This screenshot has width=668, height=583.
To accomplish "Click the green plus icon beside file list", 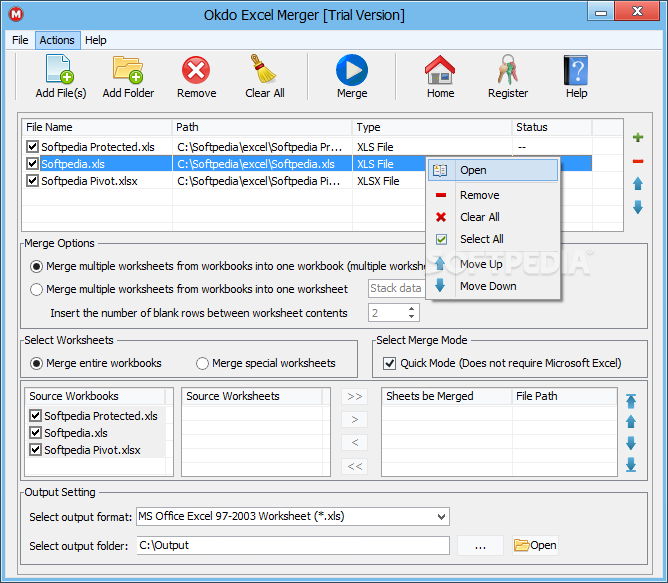I will (x=638, y=137).
